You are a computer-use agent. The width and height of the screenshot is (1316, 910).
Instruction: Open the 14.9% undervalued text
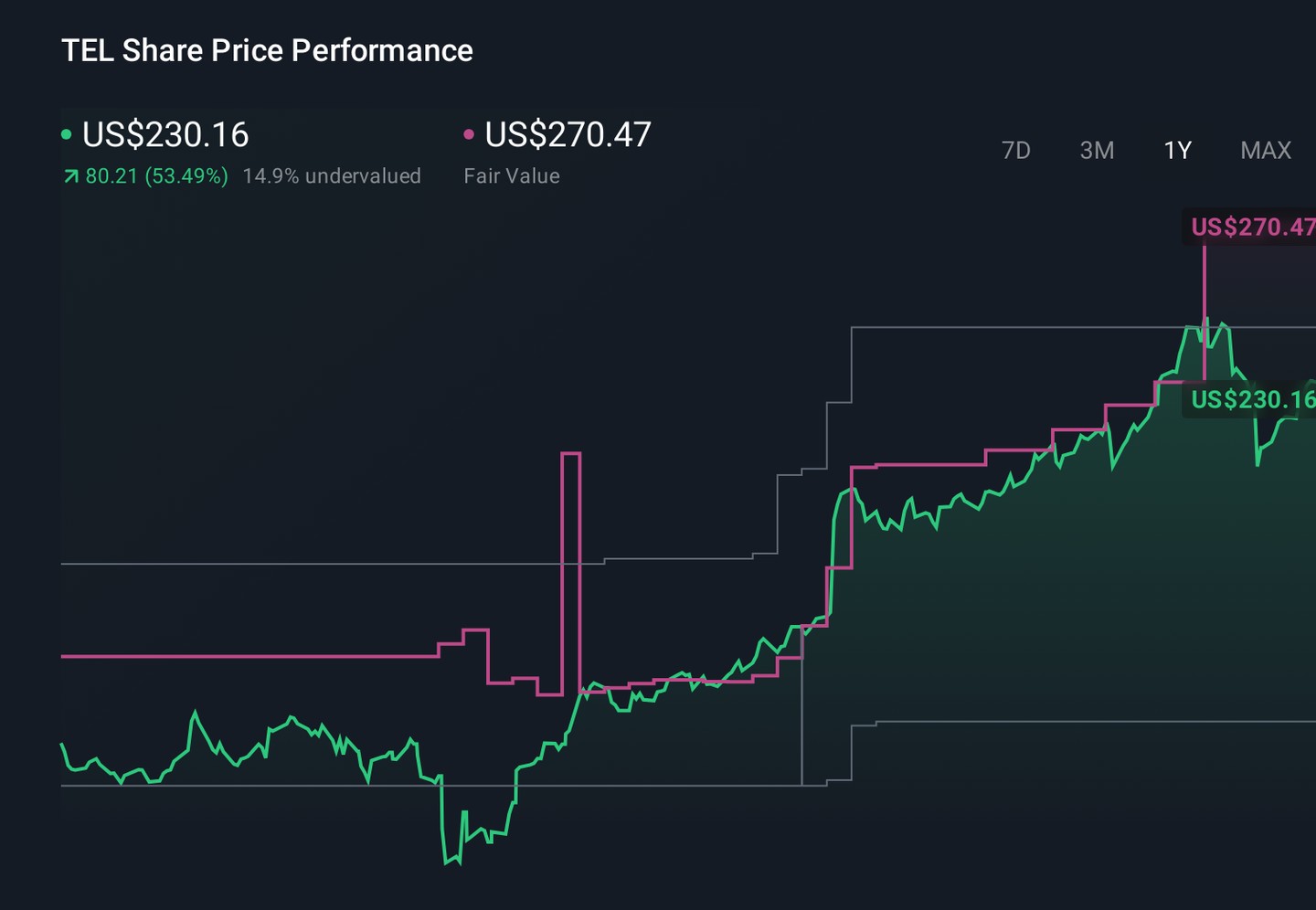(x=332, y=175)
